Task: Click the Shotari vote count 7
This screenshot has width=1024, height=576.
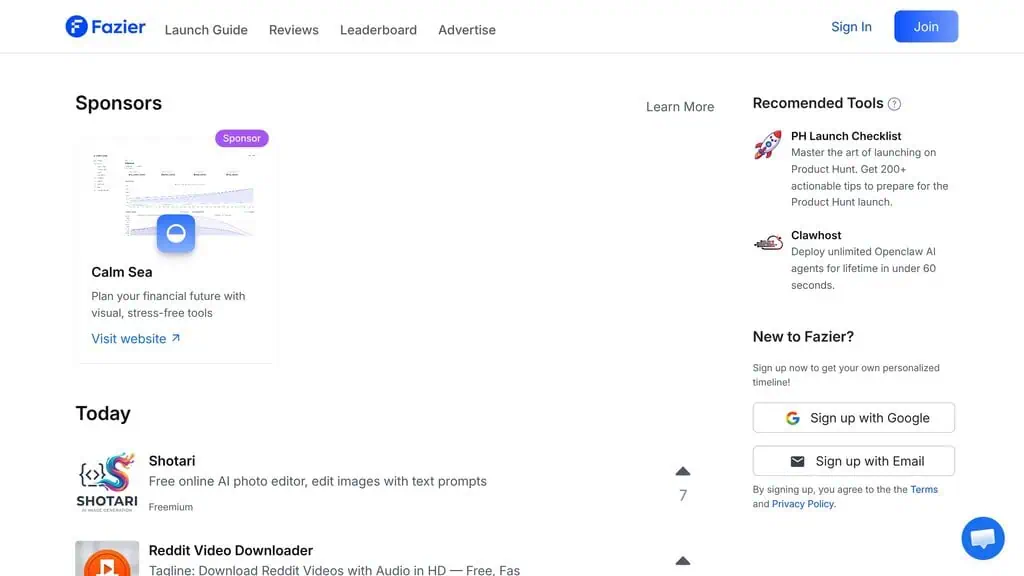Action: [682, 496]
